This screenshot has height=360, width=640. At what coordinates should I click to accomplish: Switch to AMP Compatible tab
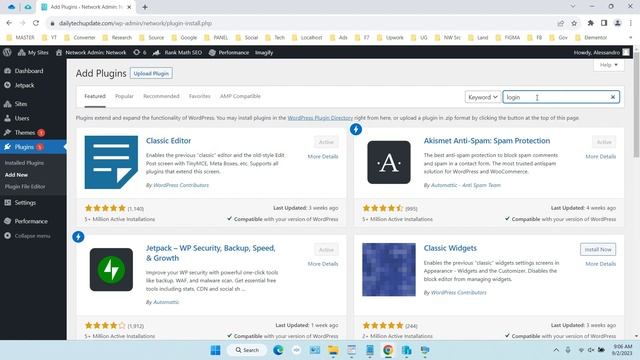pyautogui.click(x=240, y=96)
